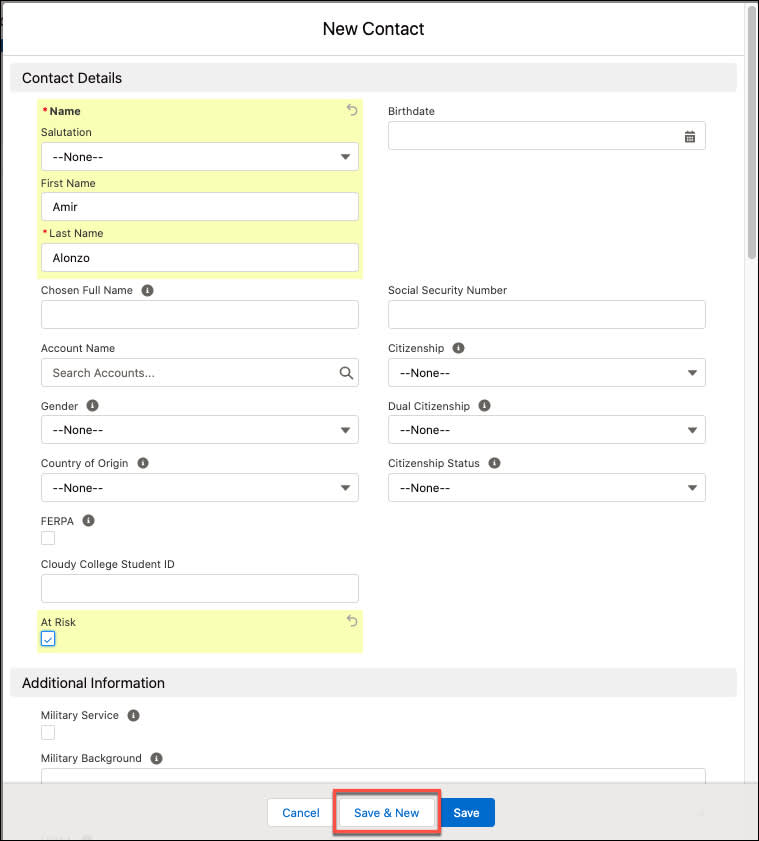Click the Country of Origin info icon
This screenshot has height=841, width=759.
141,463
